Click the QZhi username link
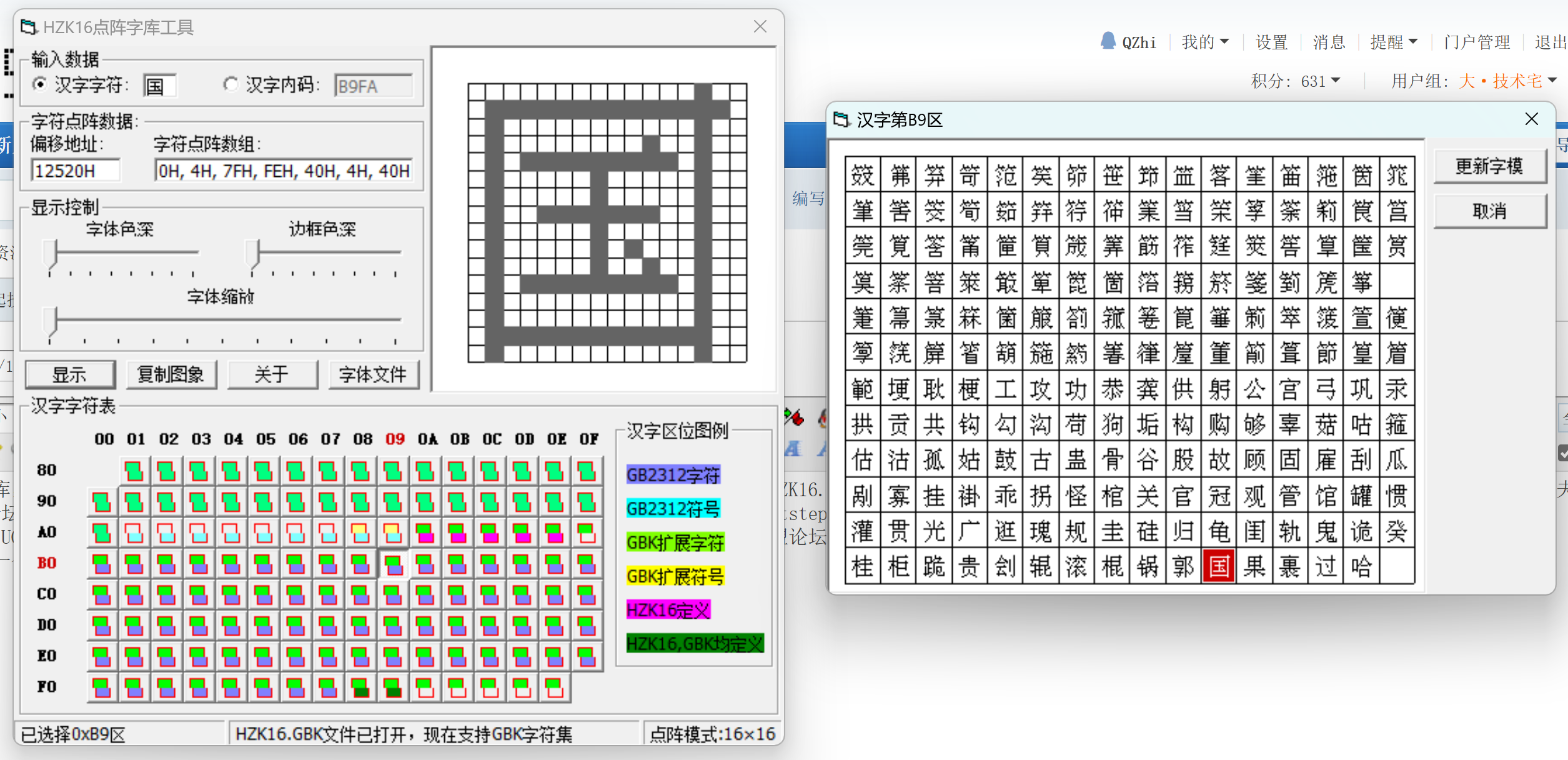 [1139, 42]
